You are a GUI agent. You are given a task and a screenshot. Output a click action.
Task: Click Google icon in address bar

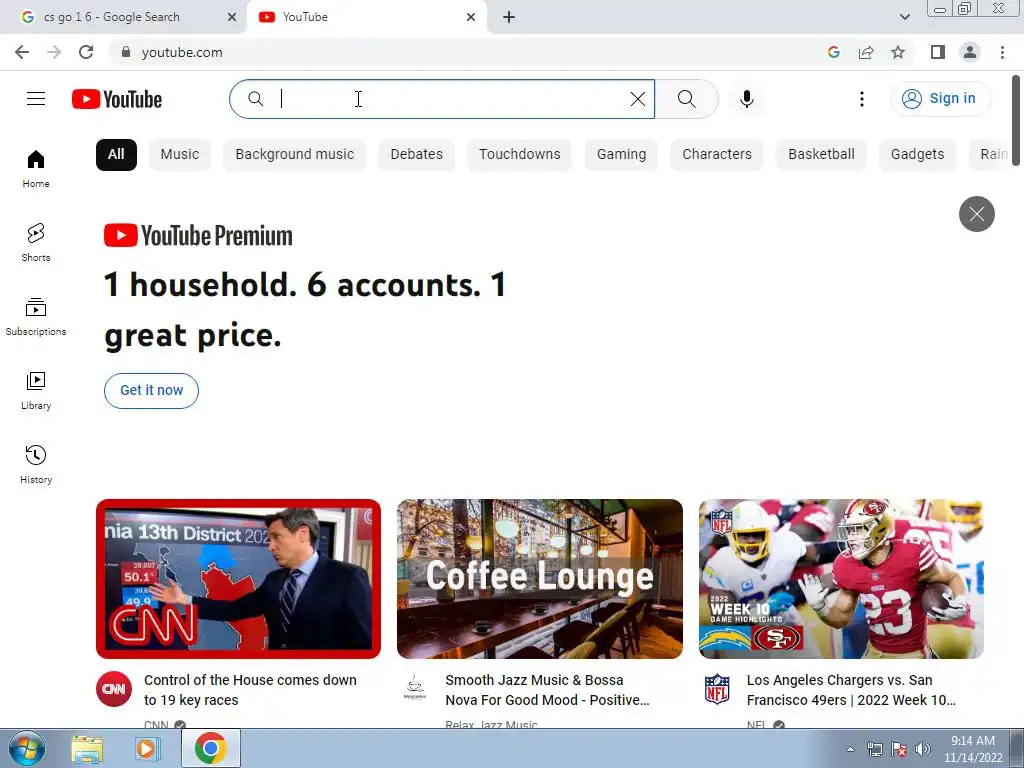(834, 52)
